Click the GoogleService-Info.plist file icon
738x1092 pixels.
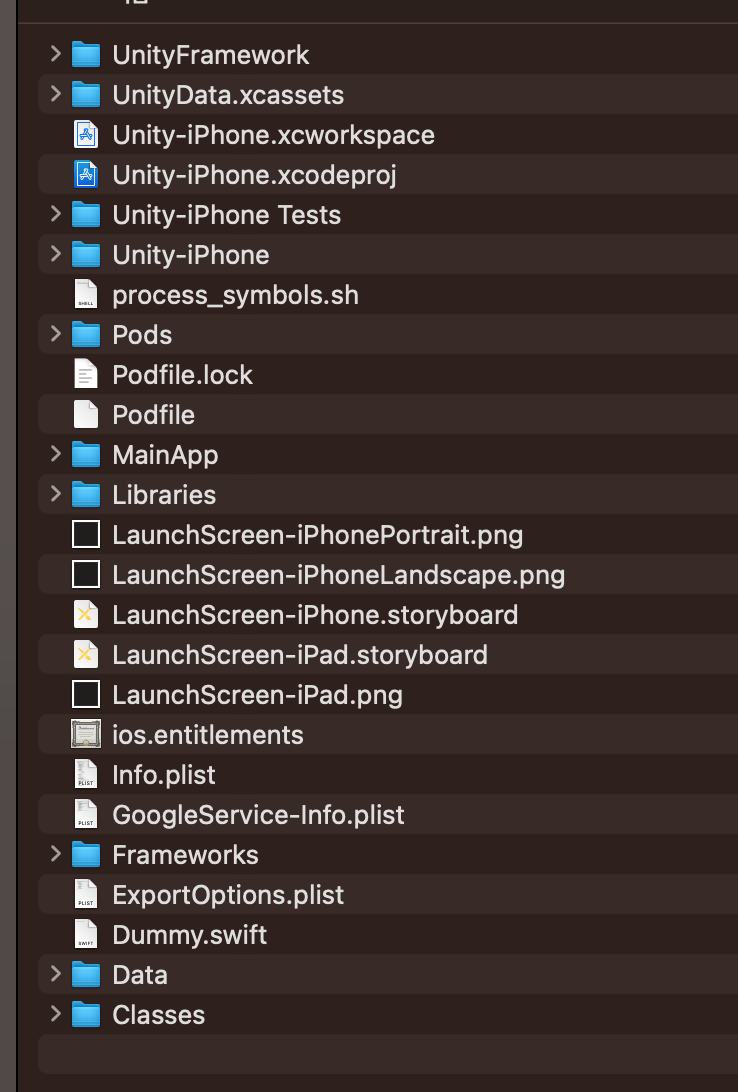click(x=86, y=814)
